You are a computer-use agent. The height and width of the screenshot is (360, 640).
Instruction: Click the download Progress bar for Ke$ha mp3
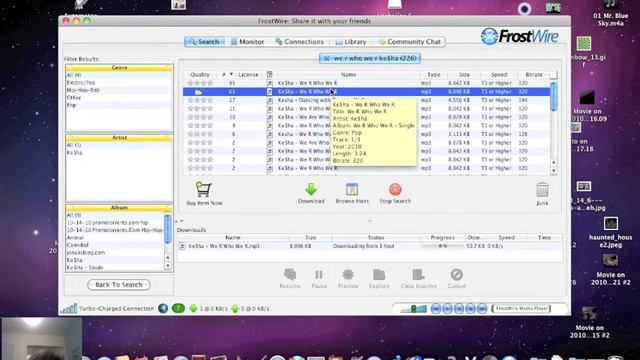(x=442, y=246)
